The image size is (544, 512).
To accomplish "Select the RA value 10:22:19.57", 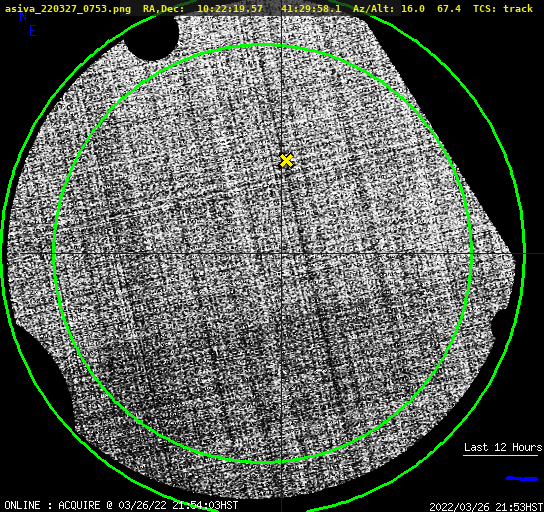I will tap(230, 9).
